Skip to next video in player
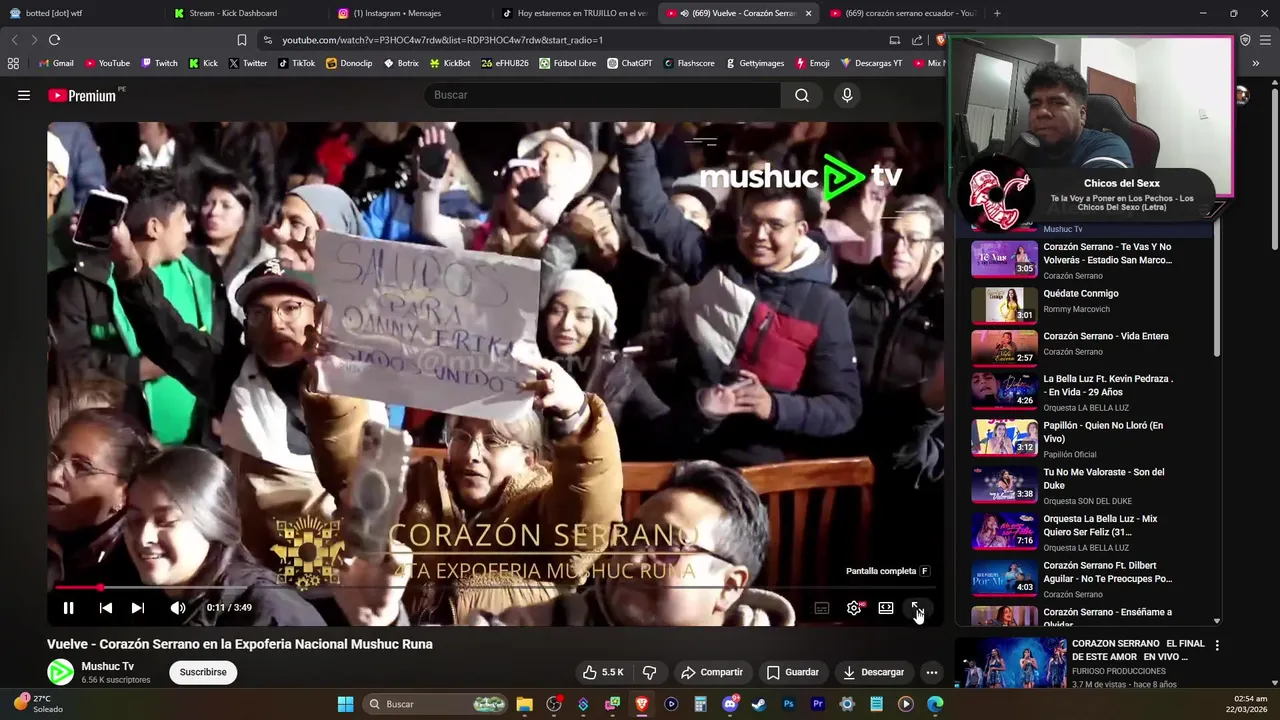The image size is (1280, 720). coord(138,608)
